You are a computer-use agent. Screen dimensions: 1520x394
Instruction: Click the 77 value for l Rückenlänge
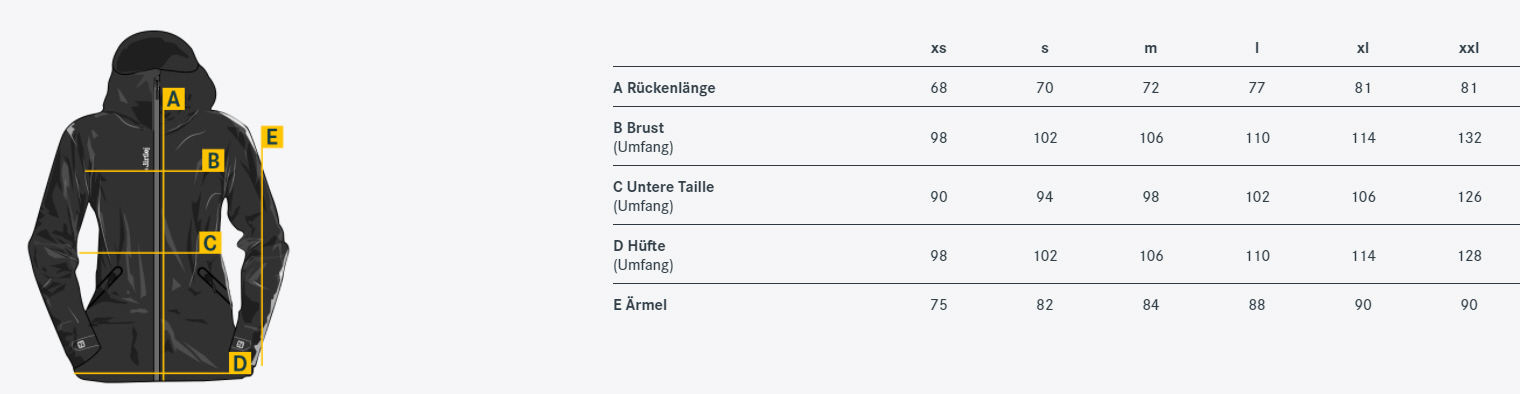tap(1257, 88)
